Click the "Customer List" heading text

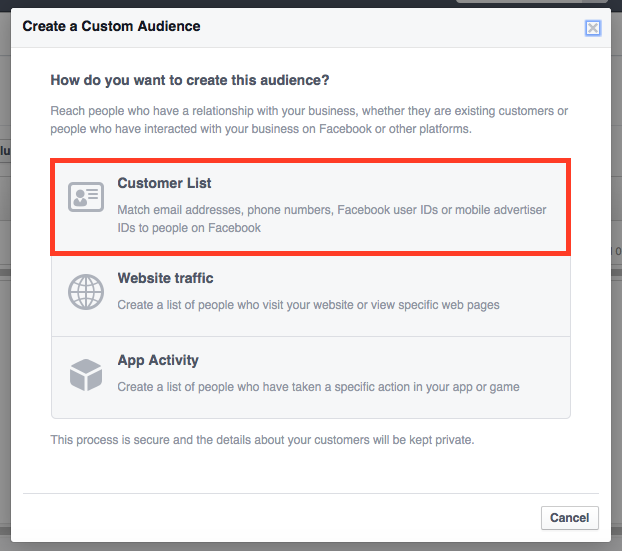point(164,184)
